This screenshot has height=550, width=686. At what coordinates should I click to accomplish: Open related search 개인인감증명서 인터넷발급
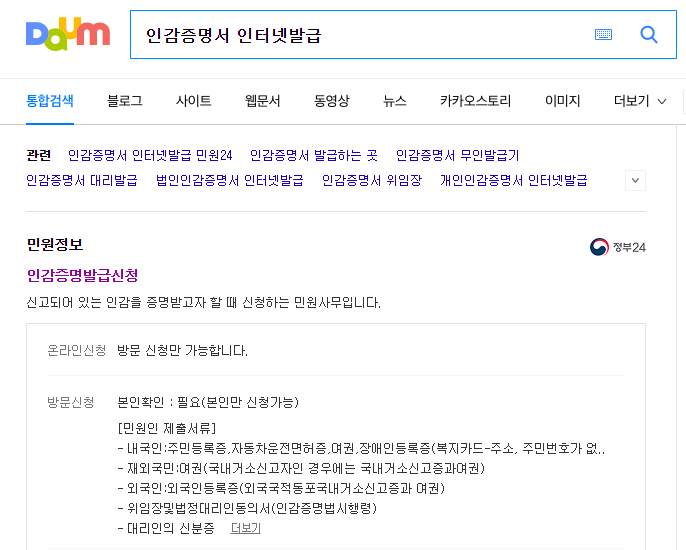point(514,180)
